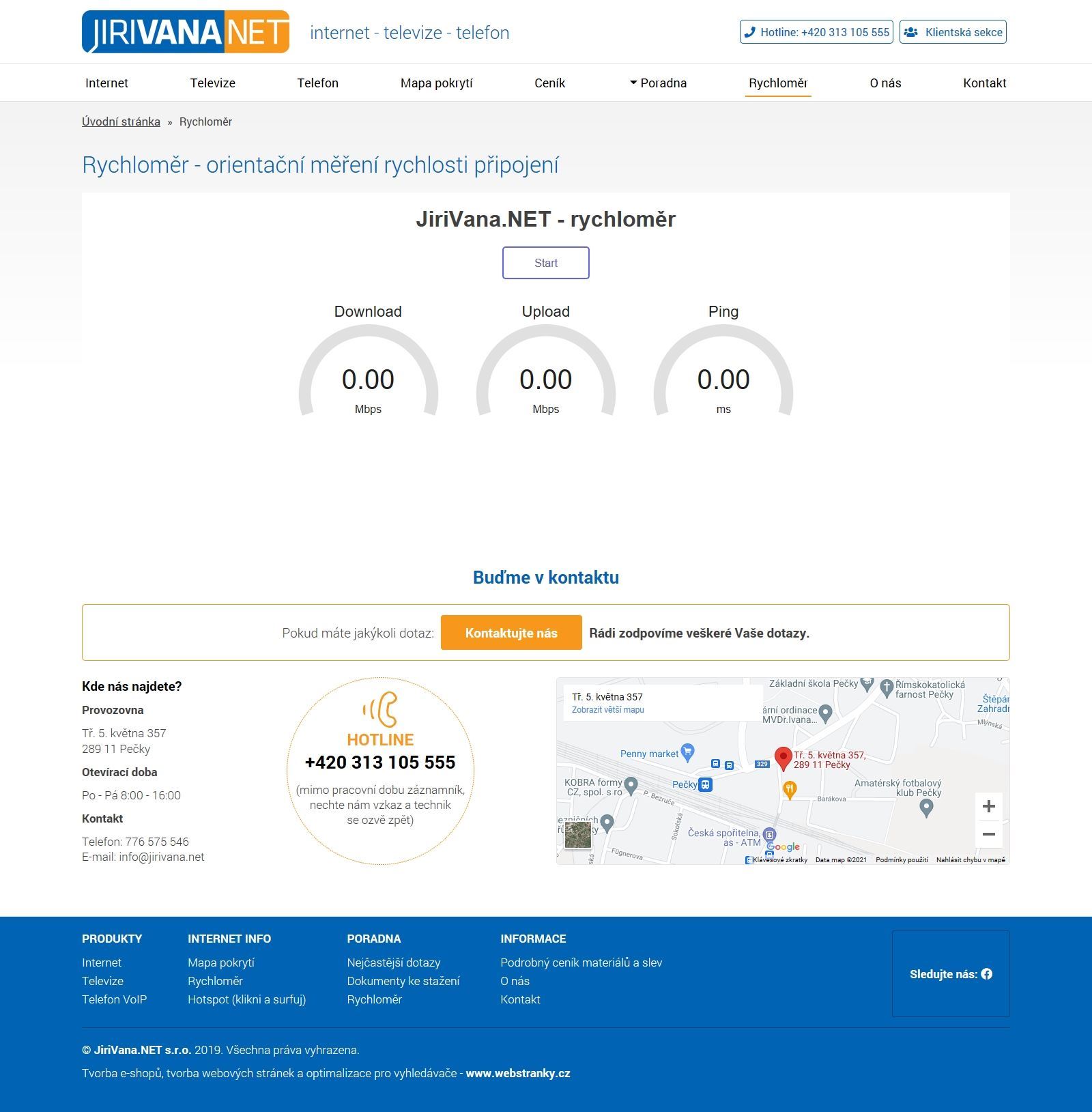Open the Televize menu item
This screenshot has height=1112, width=1092.
[x=213, y=83]
